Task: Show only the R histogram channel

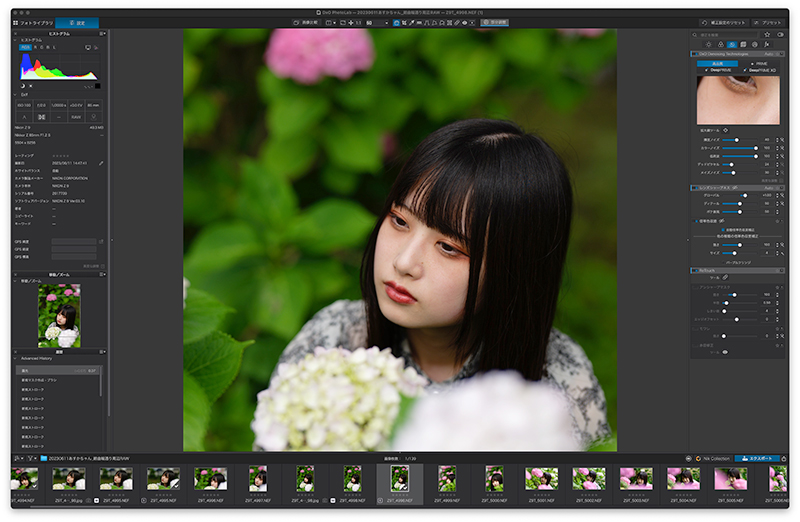Action: (36, 47)
